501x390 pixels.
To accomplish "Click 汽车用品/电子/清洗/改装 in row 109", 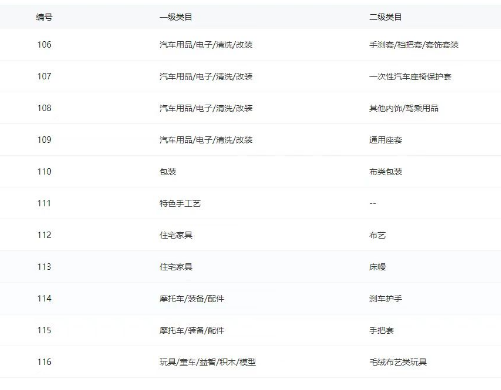I will pos(206,140).
